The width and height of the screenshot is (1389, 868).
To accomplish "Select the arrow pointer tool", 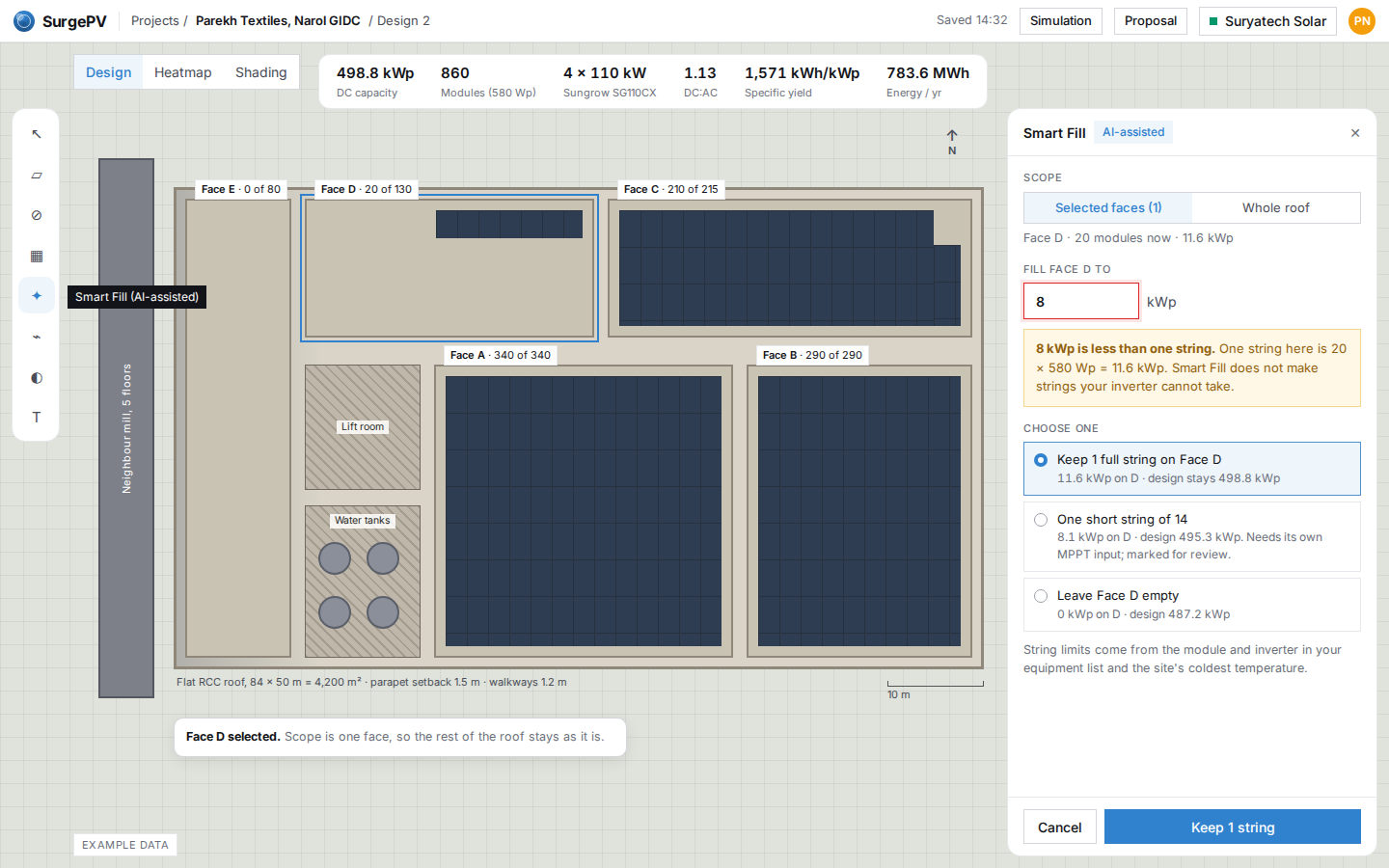I will pyautogui.click(x=37, y=134).
